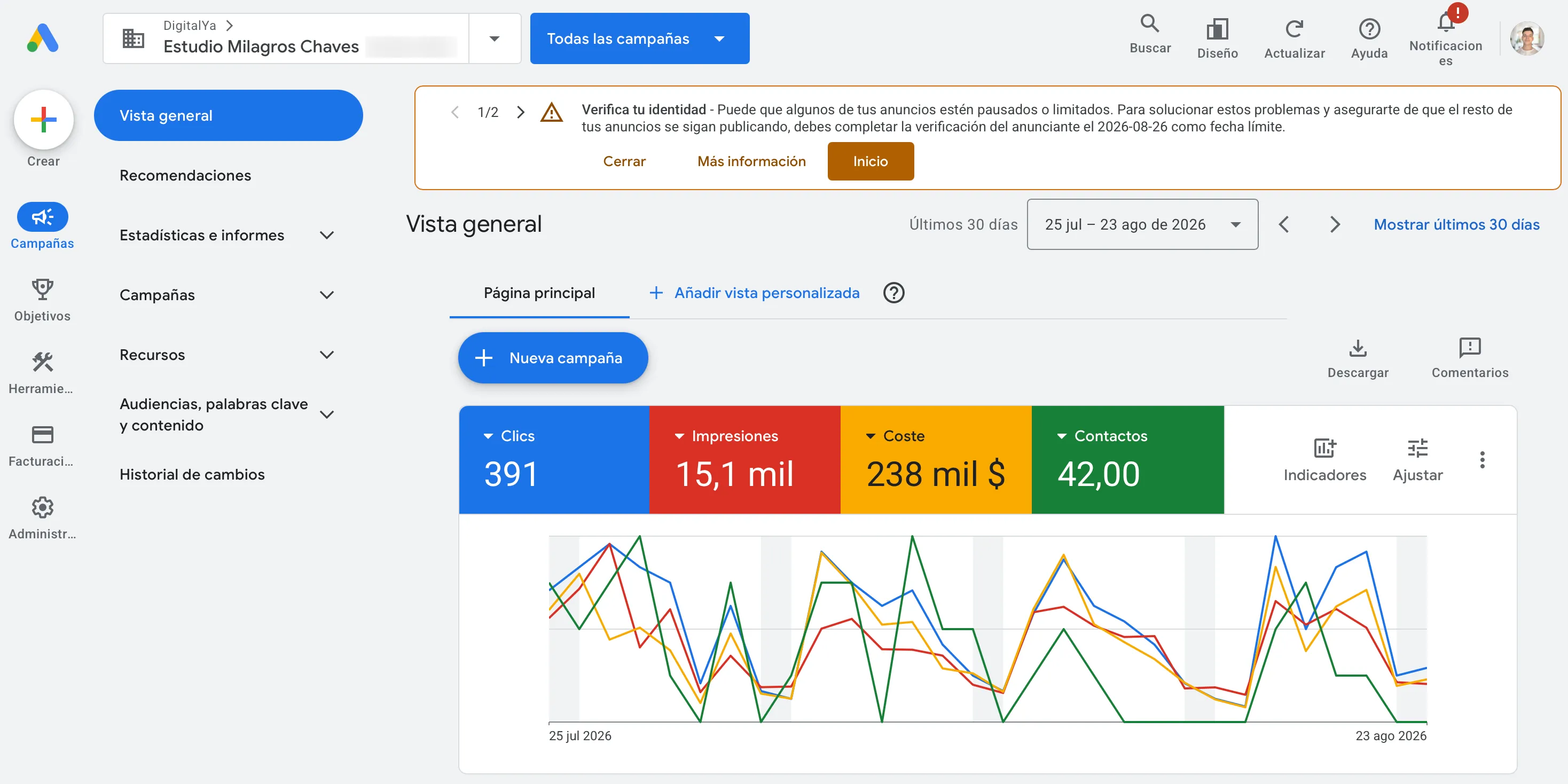The width and height of the screenshot is (1568, 784).
Task: Open Facturación card icon
Action: point(43,435)
